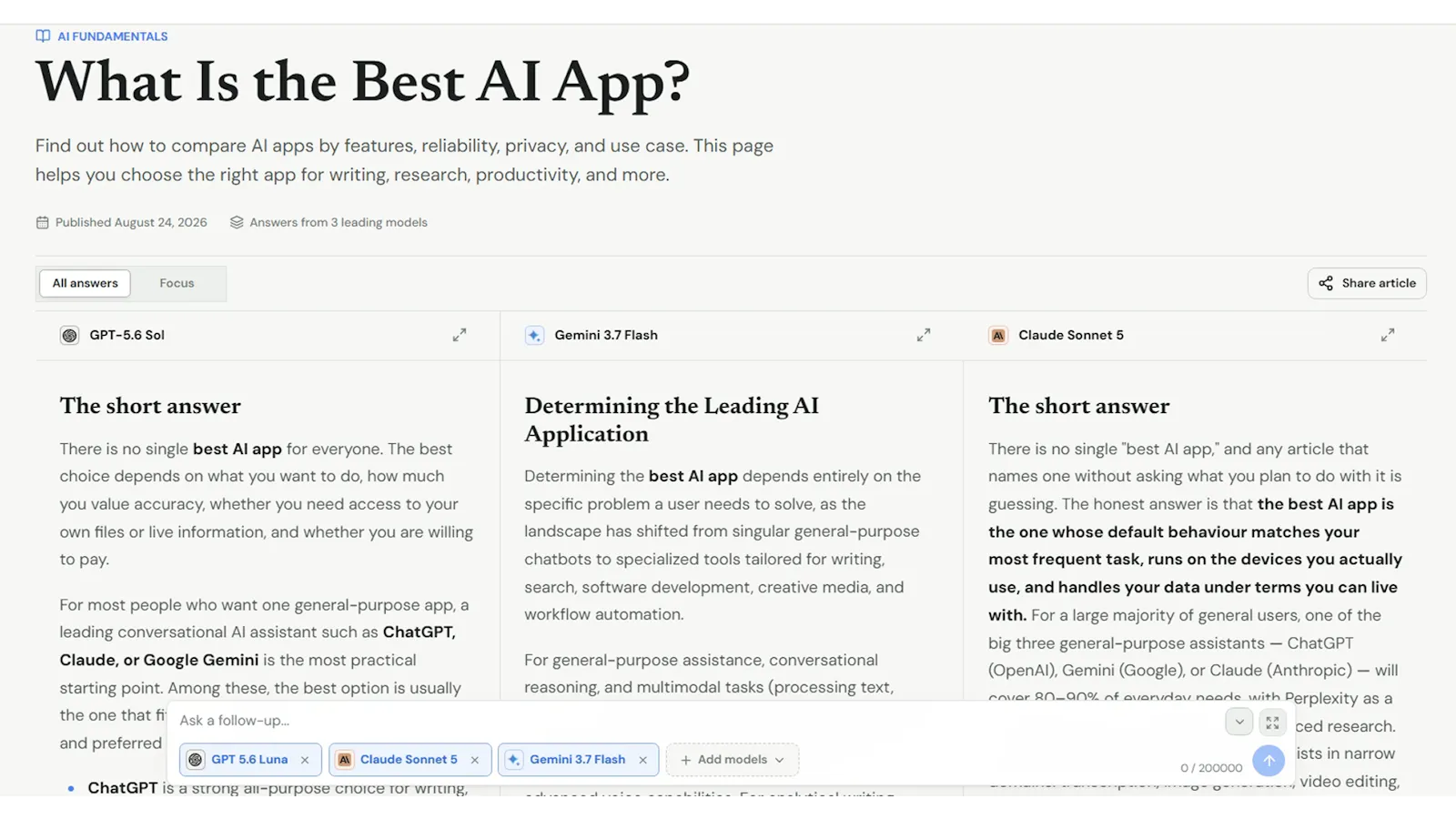Collapse the follow-up box with chevron
This screenshot has width=1456, height=819.
pos(1239,722)
